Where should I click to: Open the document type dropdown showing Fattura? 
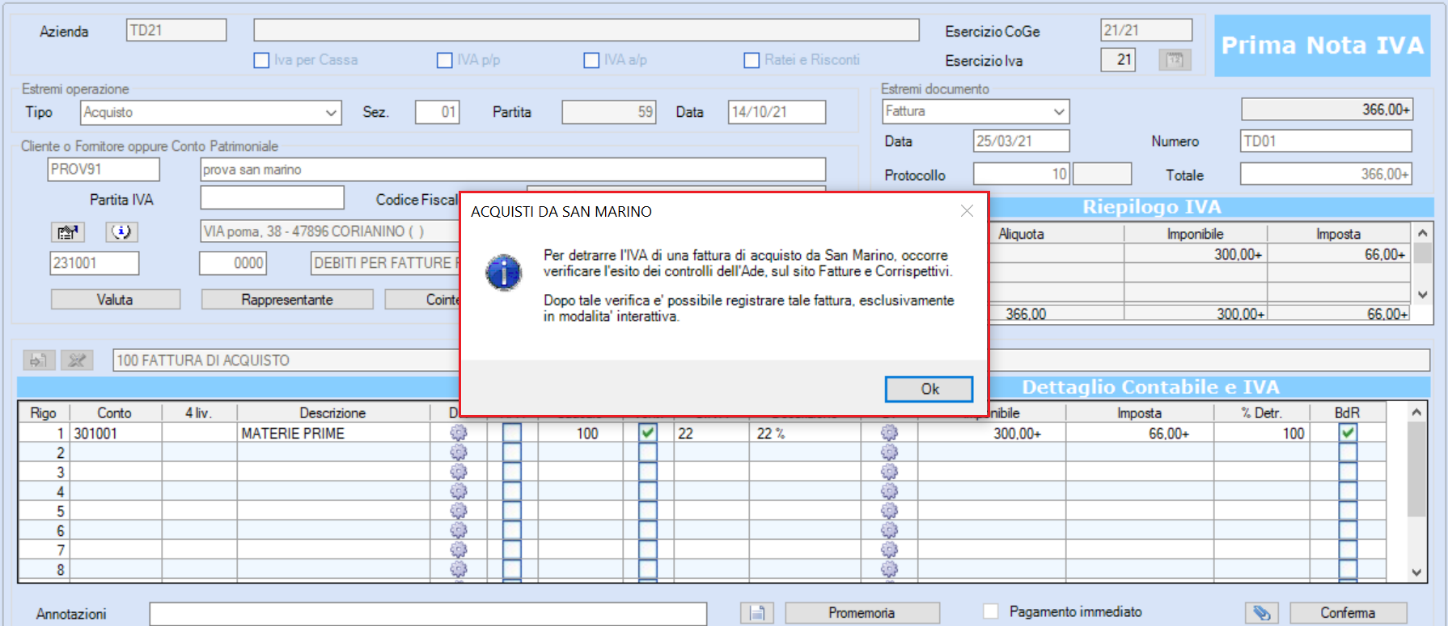[975, 111]
